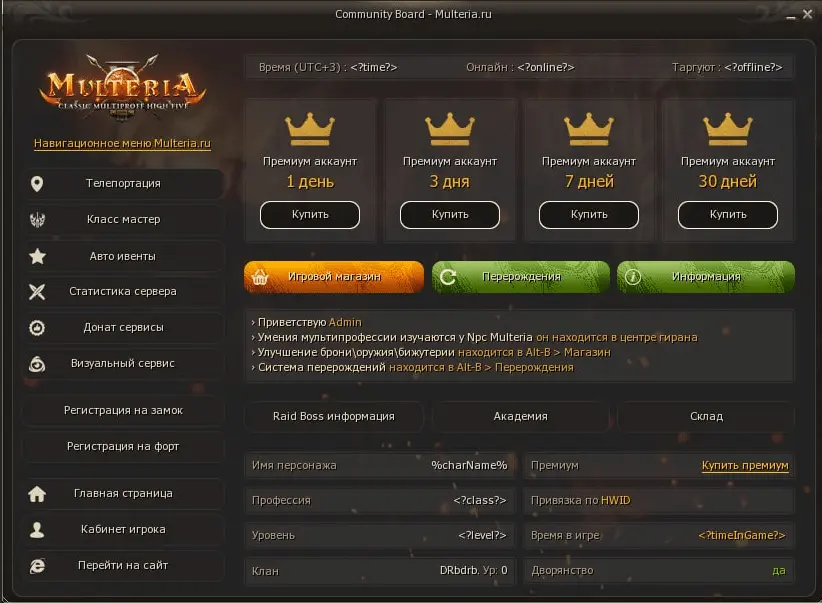Open the Информация green button

click(706, 277)
